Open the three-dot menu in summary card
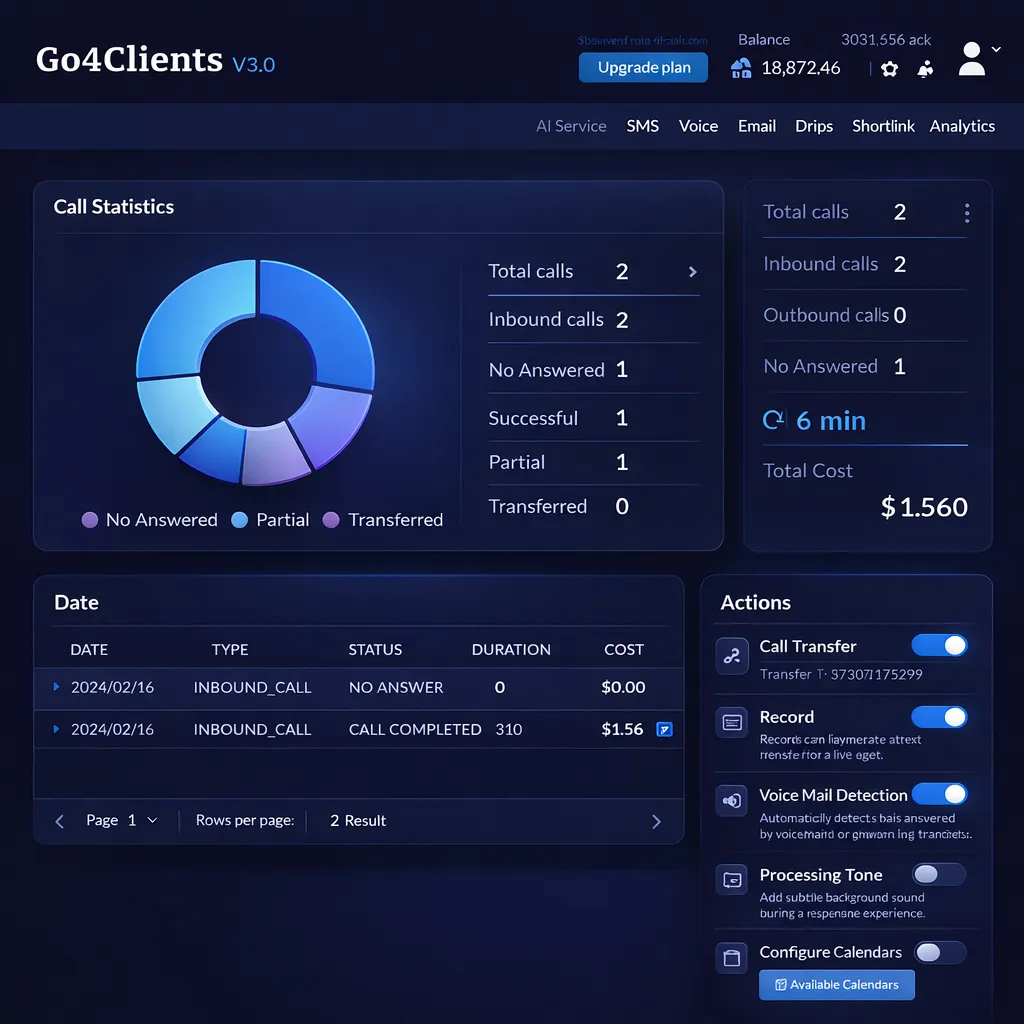Image resolution: width=1024 pixels, height=1024 pixels. click(x=967, y=212)
